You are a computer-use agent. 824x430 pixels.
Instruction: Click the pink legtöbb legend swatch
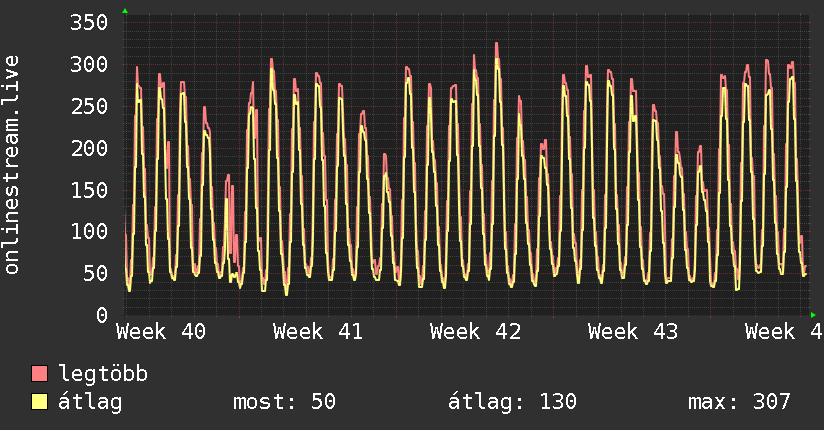tap(39, 373)
